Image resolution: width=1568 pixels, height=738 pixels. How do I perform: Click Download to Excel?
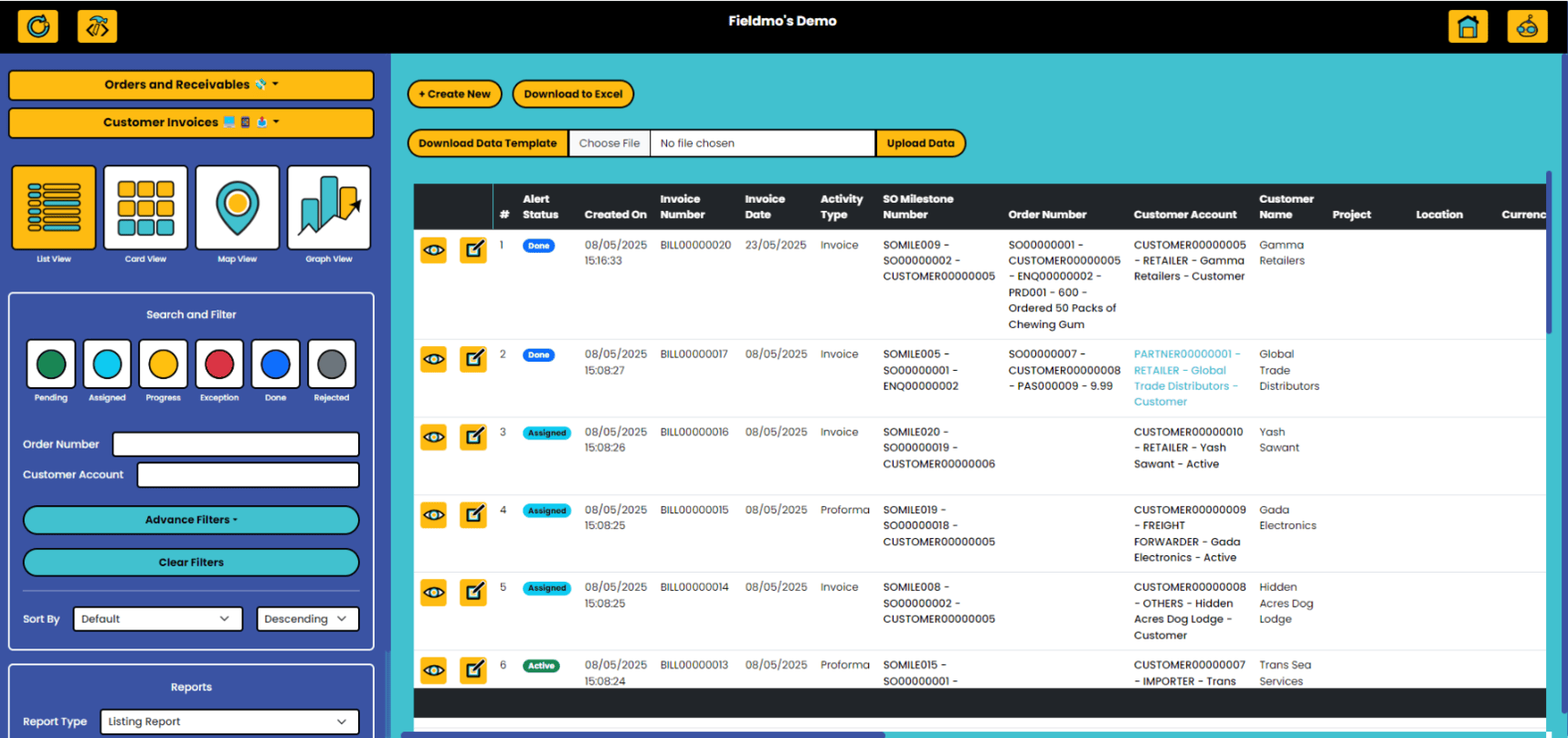click(x=573, y=94)
